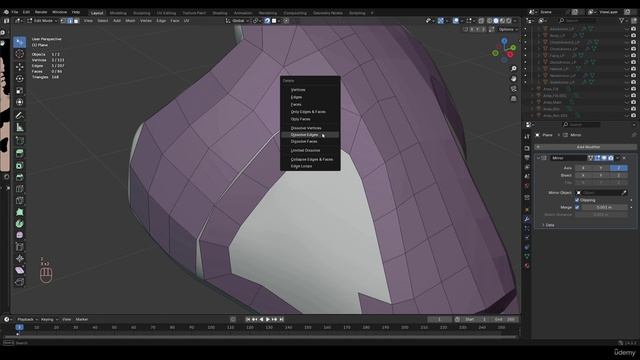Image resolution: width=640 pixels, height=360 pixels.
Task: Toggle Mirror modifier edit mode display
Action: tap(597, 158)
